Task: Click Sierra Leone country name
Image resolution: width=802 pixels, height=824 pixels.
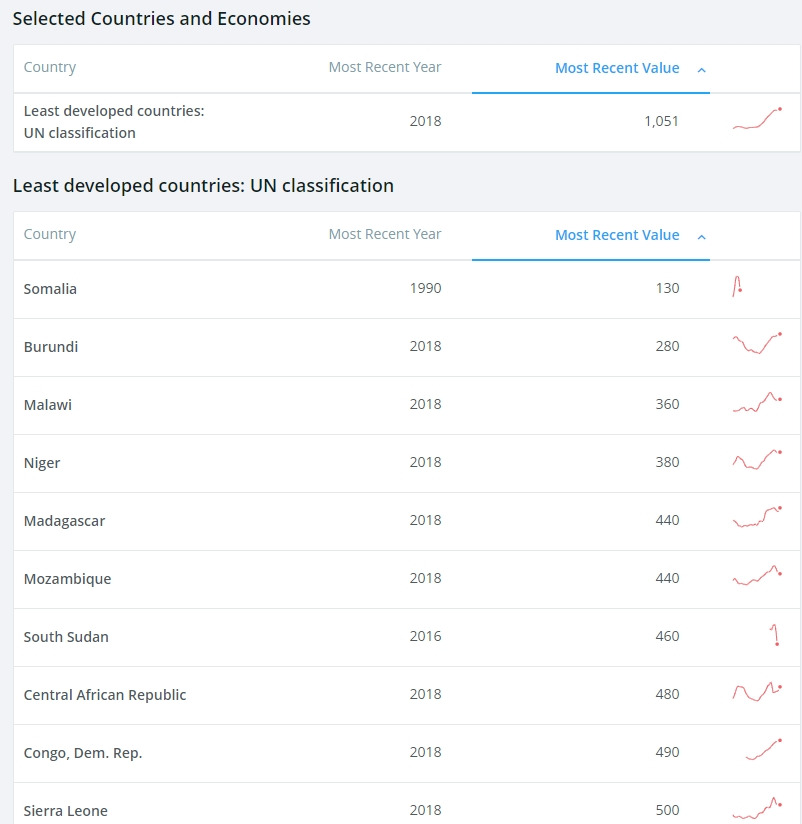Action: click(x=65, y=810)
